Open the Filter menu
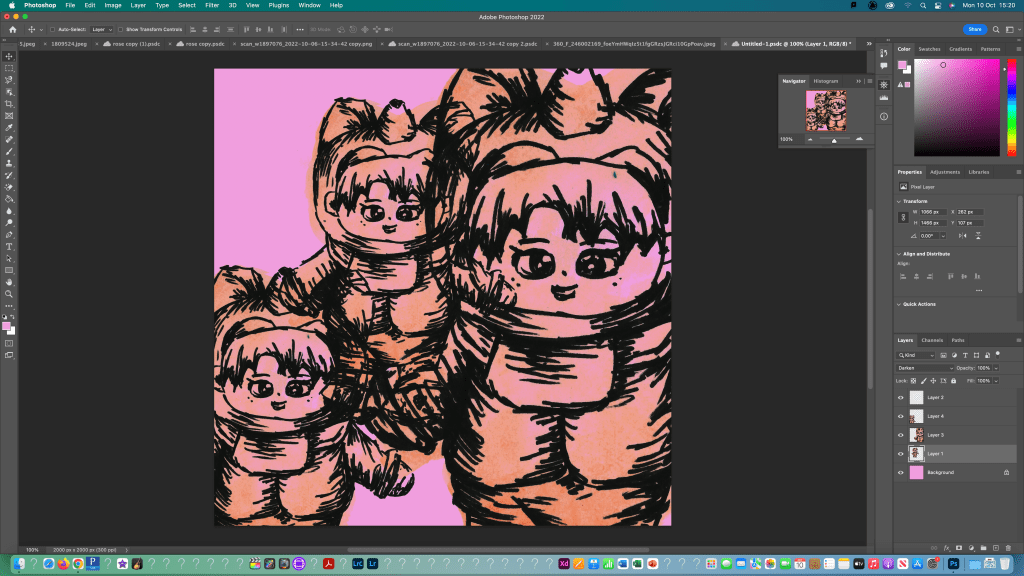Image resolution: width=1024 pixels, height=576 pixels. (x=212, y=5)
